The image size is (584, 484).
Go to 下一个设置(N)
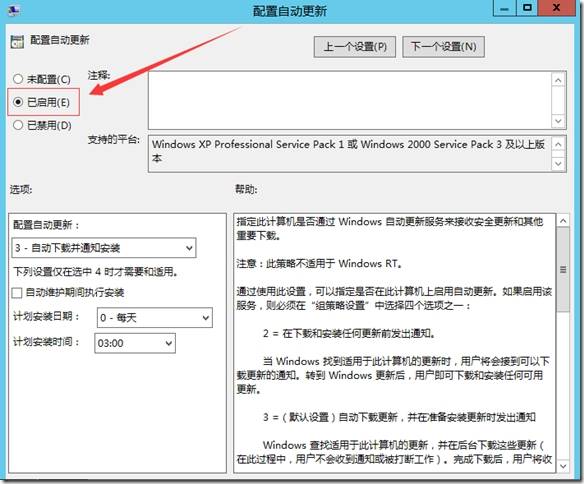pyautogui.click(x=443, y=47)
